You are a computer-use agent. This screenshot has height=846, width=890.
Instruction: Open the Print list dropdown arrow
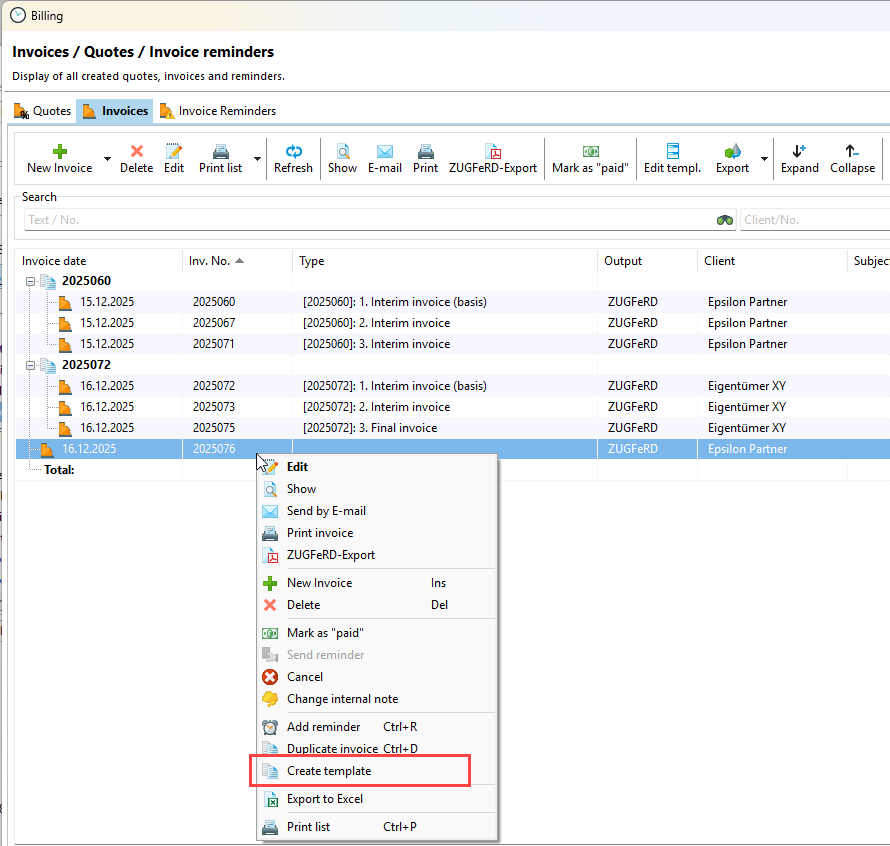(x=257, y=159)
